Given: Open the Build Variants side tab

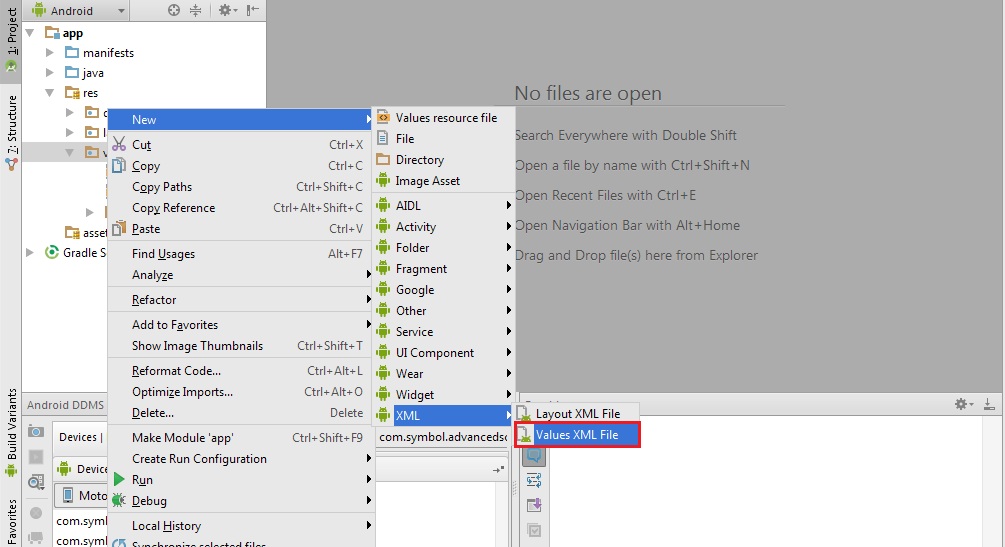Looking at the screenshot, I should click(x=11, y=432).
